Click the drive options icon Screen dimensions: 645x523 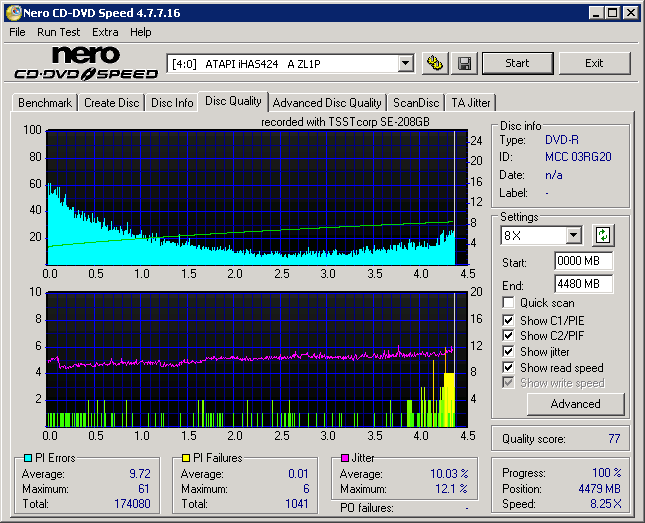tap(434, 63)
